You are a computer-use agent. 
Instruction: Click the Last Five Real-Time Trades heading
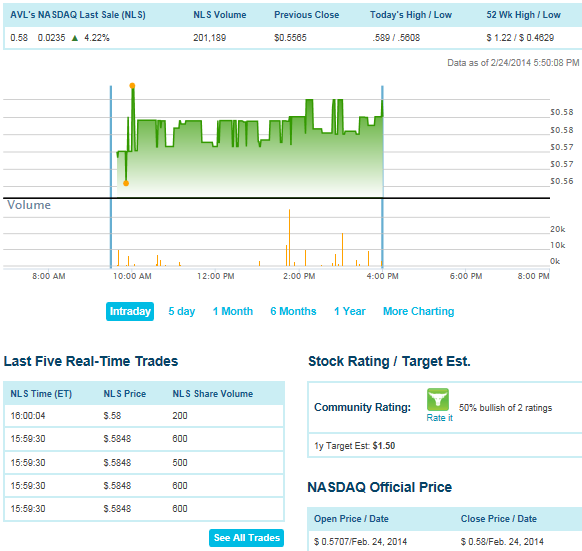tap(91, 361)
